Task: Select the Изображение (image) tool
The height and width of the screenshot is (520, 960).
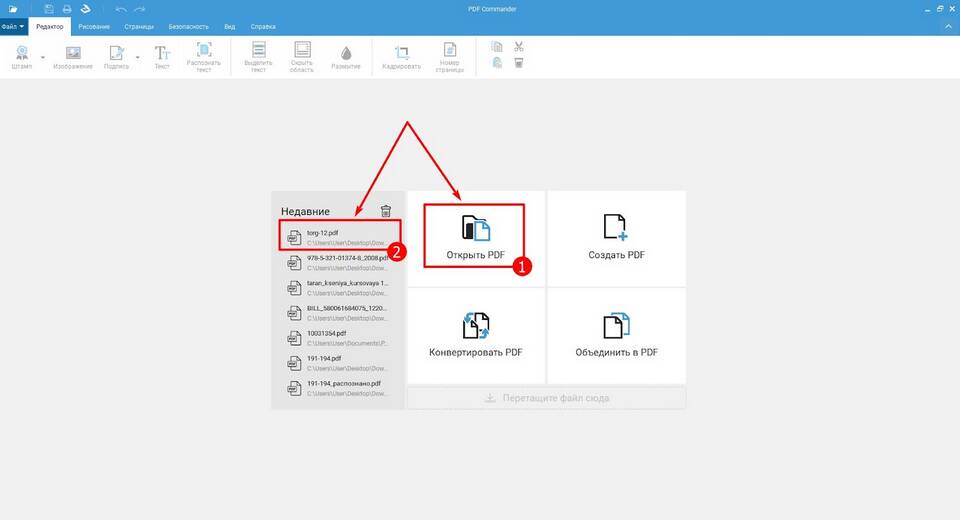Action: pos(73,57)
